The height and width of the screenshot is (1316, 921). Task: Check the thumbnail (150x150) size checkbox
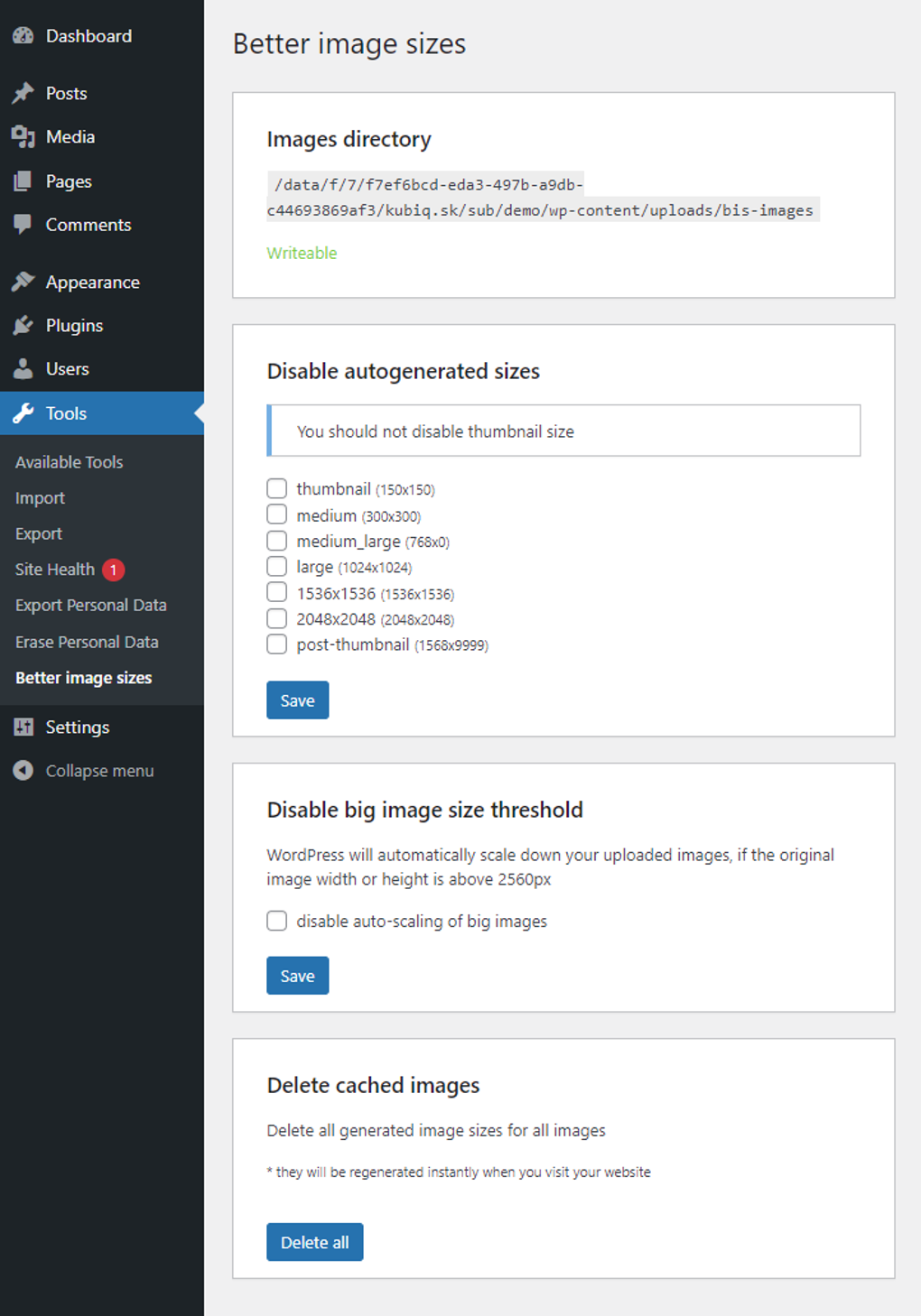pyautogui.click(x=276, y=488)
